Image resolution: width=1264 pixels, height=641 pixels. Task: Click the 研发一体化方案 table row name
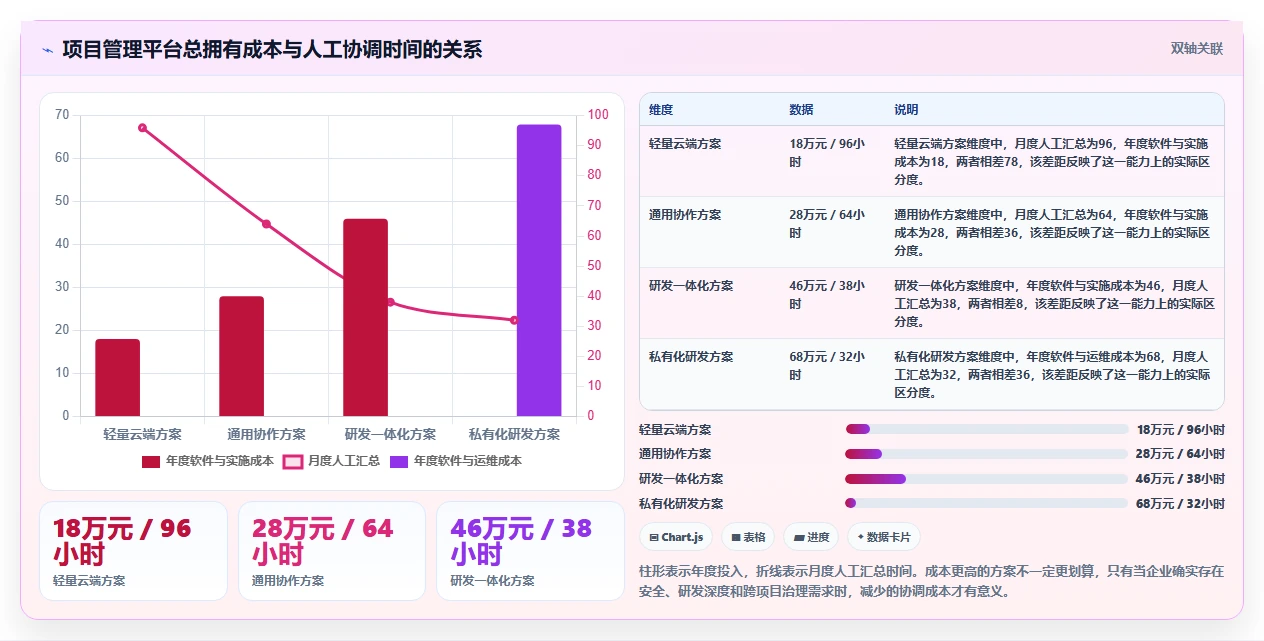[x=691, y=286]
